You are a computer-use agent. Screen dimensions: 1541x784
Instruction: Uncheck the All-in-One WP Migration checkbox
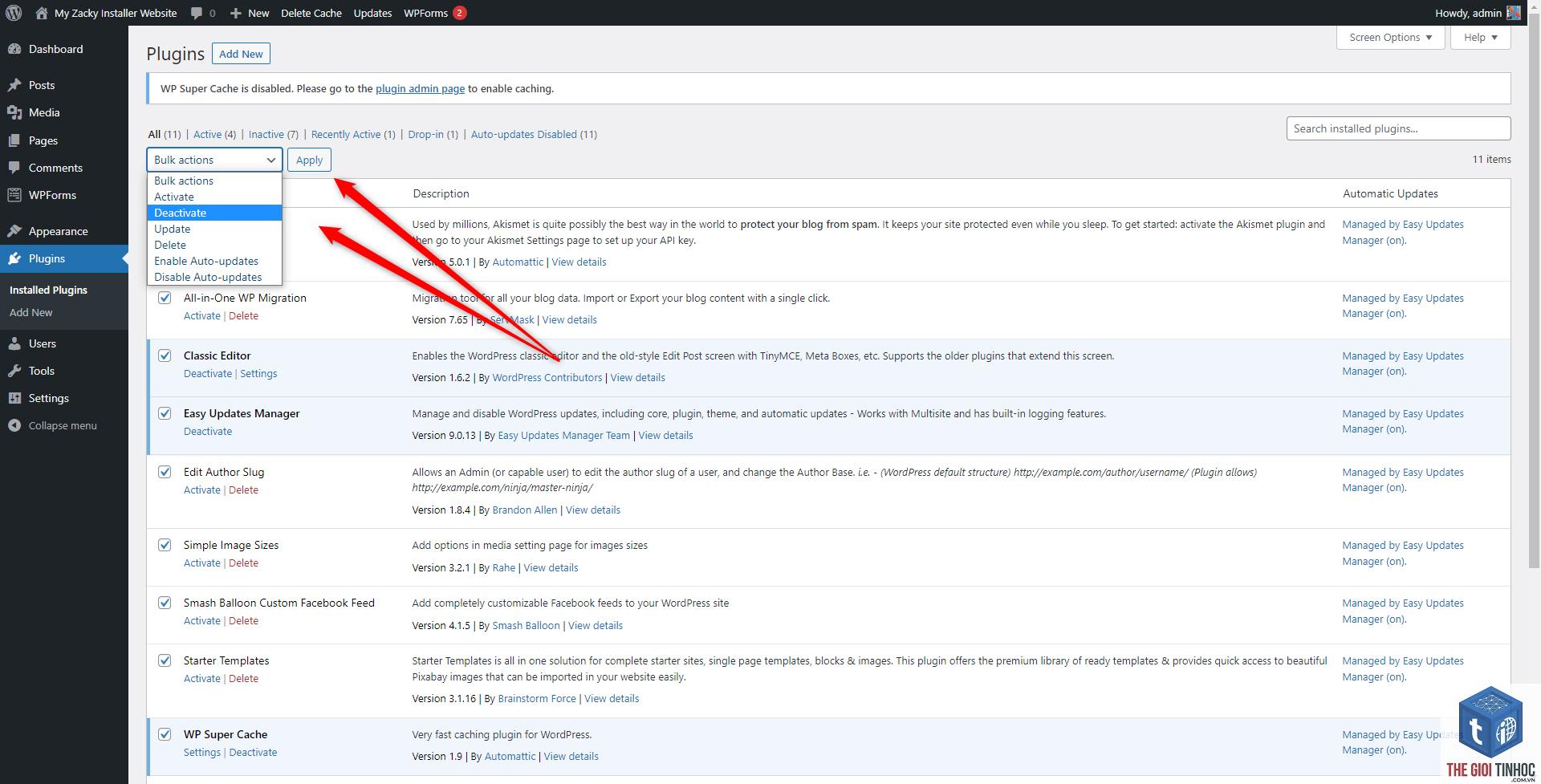tap(165, 298)
